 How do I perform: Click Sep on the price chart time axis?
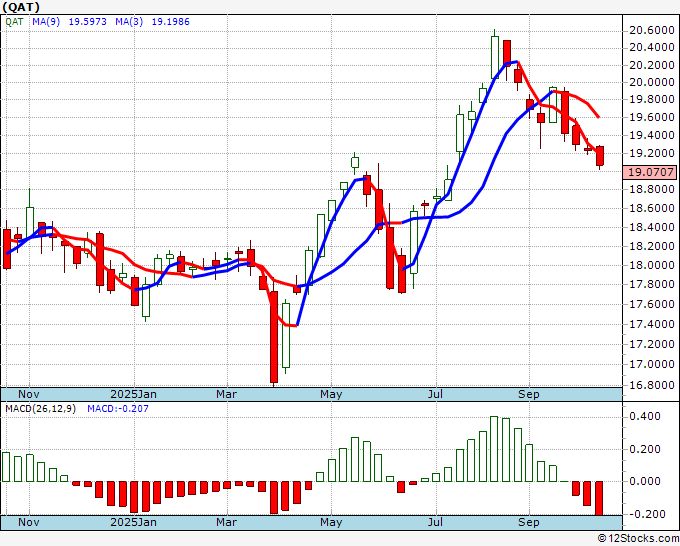529,394
